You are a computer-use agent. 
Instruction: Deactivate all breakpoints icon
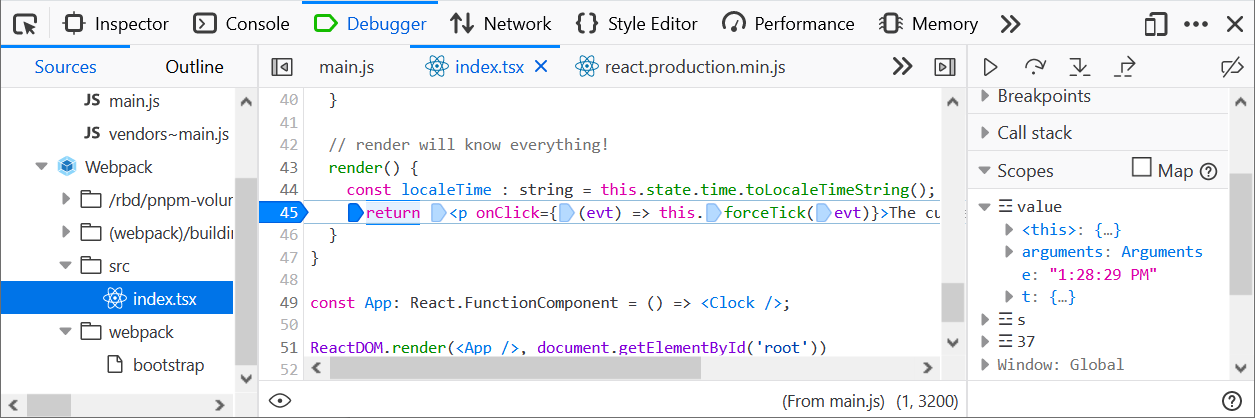1232,67
